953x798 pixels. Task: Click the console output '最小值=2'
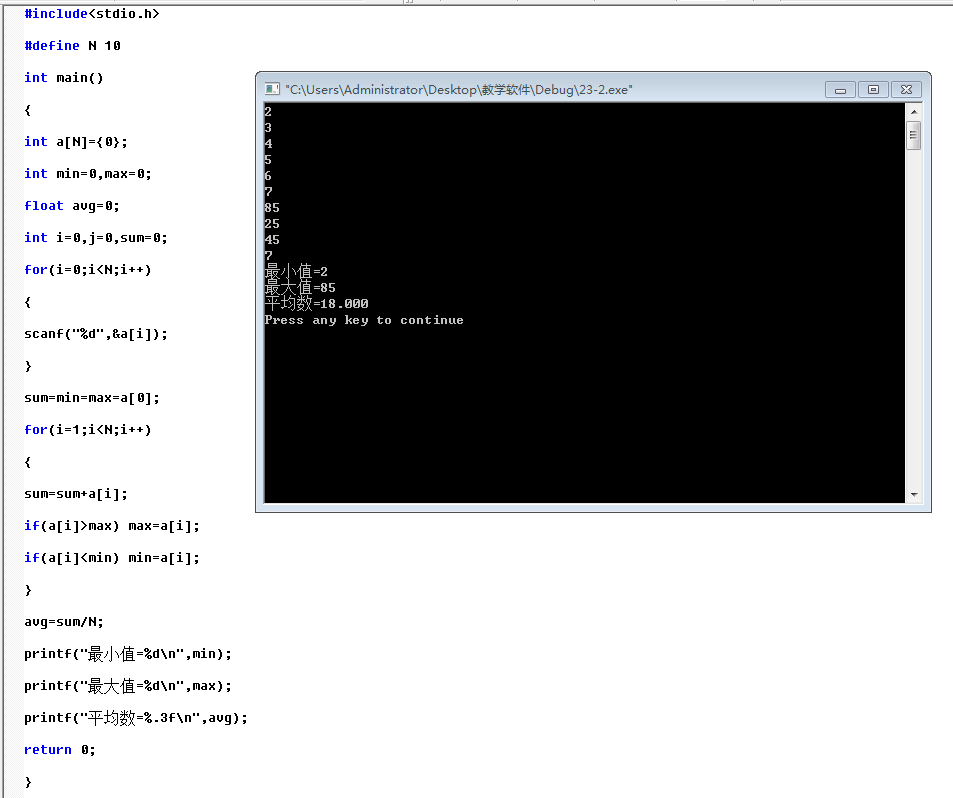pos(296,271)
